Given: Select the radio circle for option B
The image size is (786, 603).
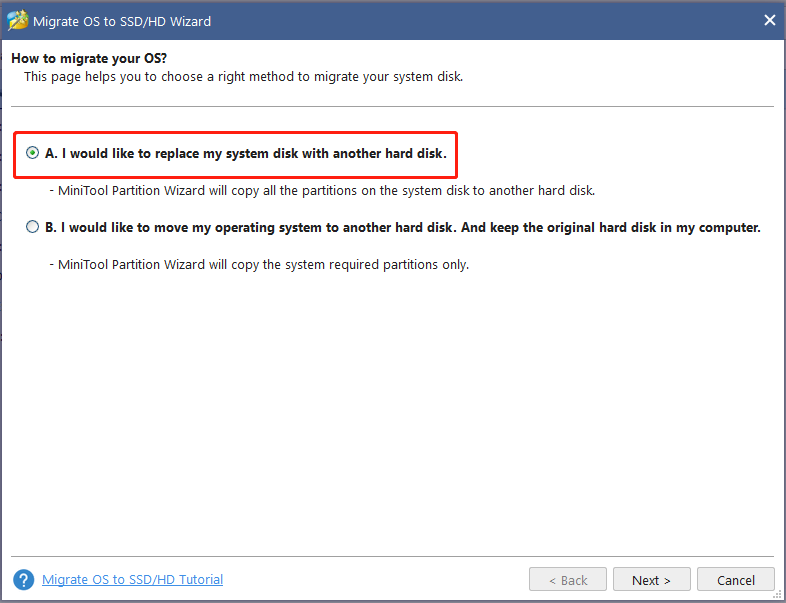Looking at the screenshot, I should coord(32,227).
